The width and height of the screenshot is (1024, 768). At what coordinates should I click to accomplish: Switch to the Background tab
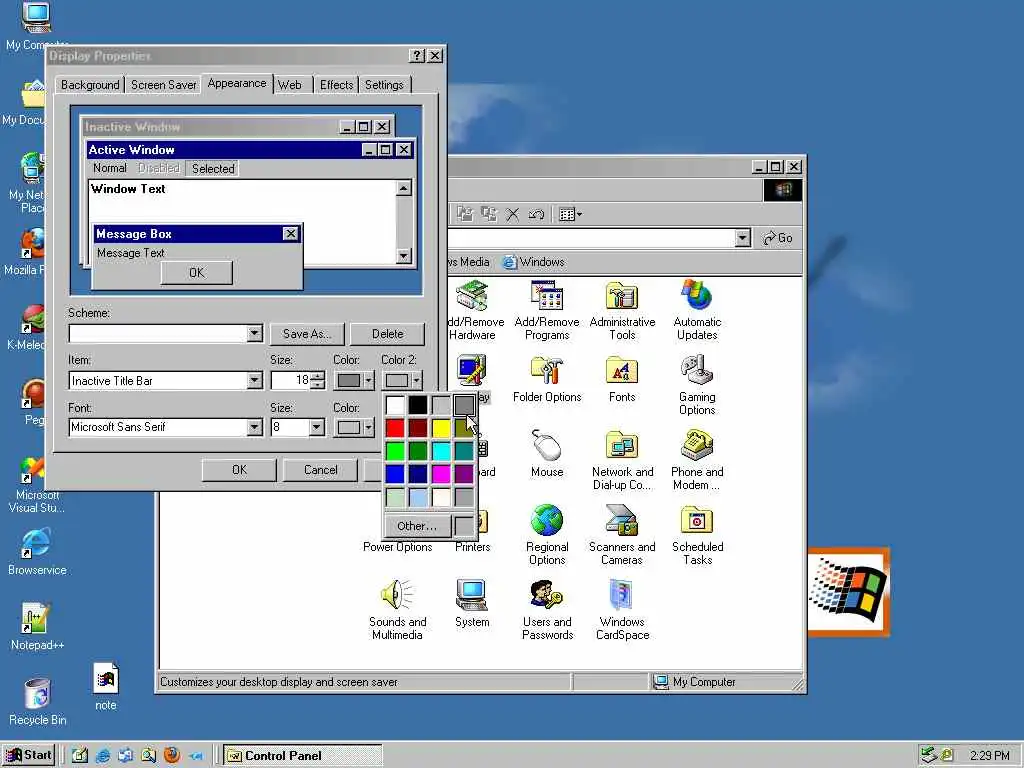(x=90, y=85)
